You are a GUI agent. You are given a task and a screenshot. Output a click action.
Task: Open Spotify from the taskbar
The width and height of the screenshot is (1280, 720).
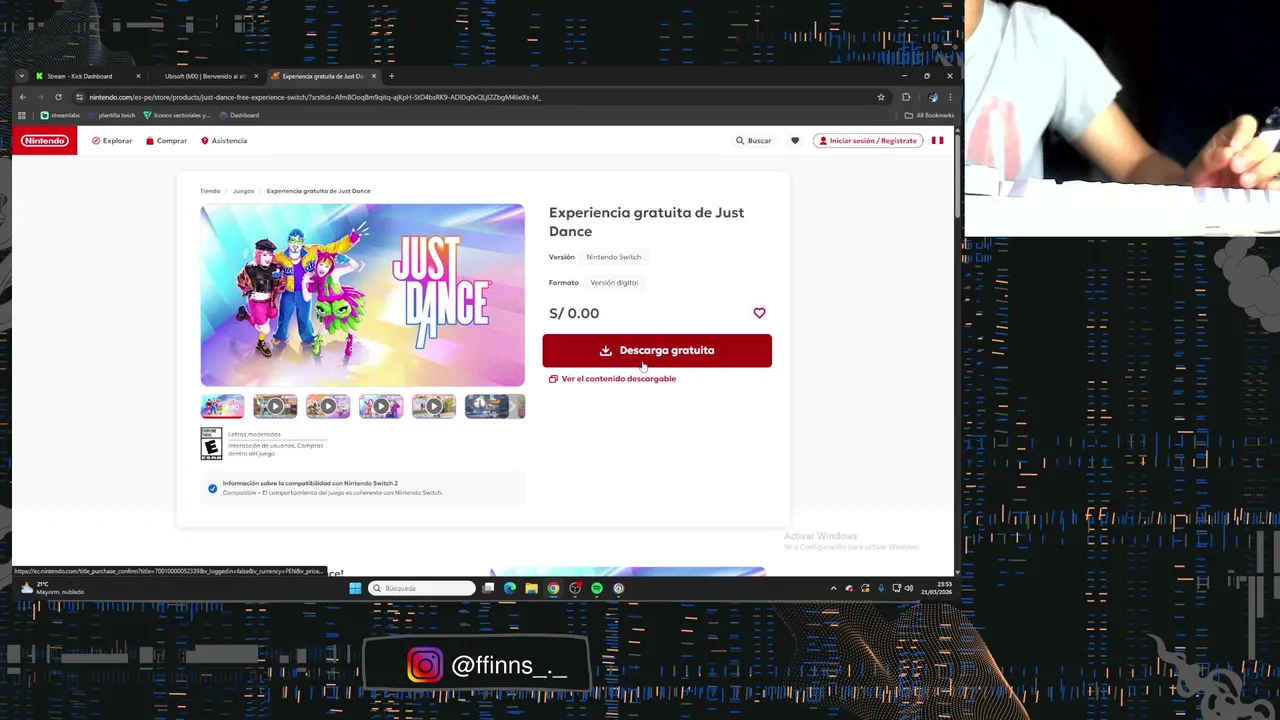pos(597,588)
